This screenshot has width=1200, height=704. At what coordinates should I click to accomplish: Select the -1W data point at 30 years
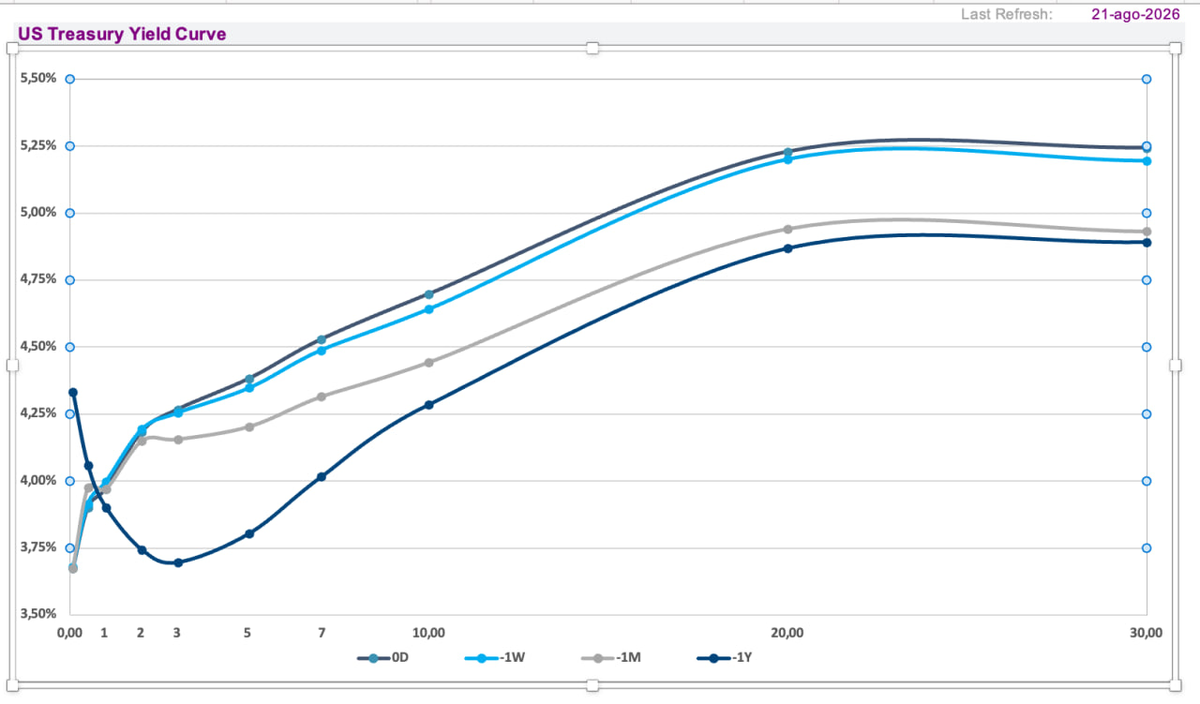point(1146,161)
